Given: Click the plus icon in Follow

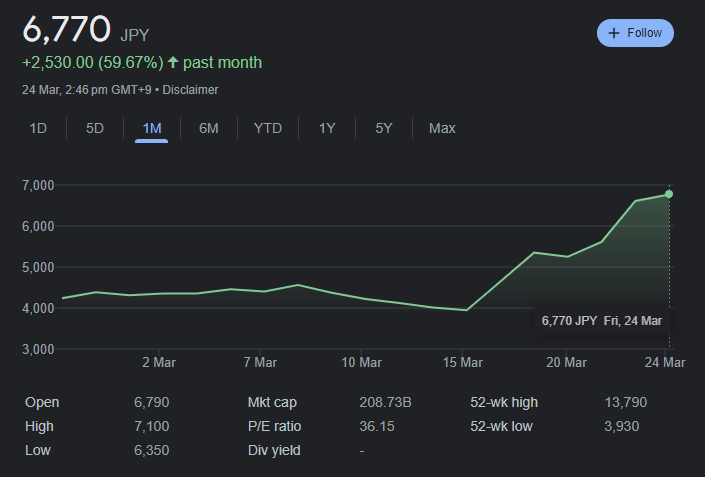Looking at the screenshot, I should click(614, 33).
